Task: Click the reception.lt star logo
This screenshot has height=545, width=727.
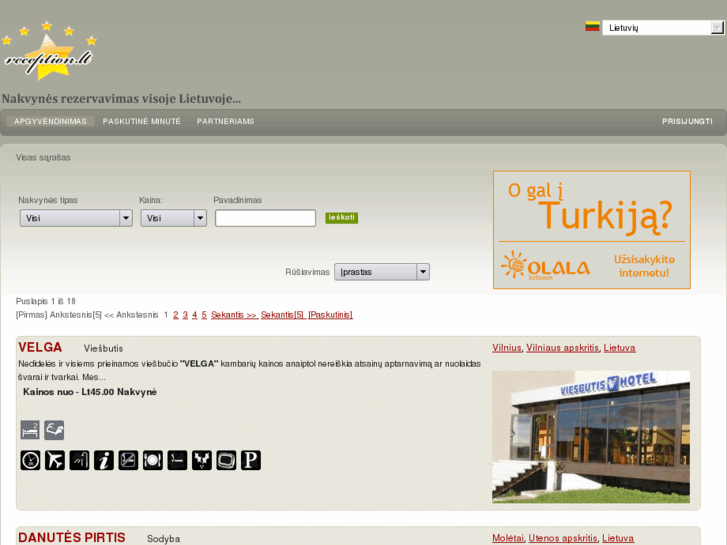Action: click(49, 51)
